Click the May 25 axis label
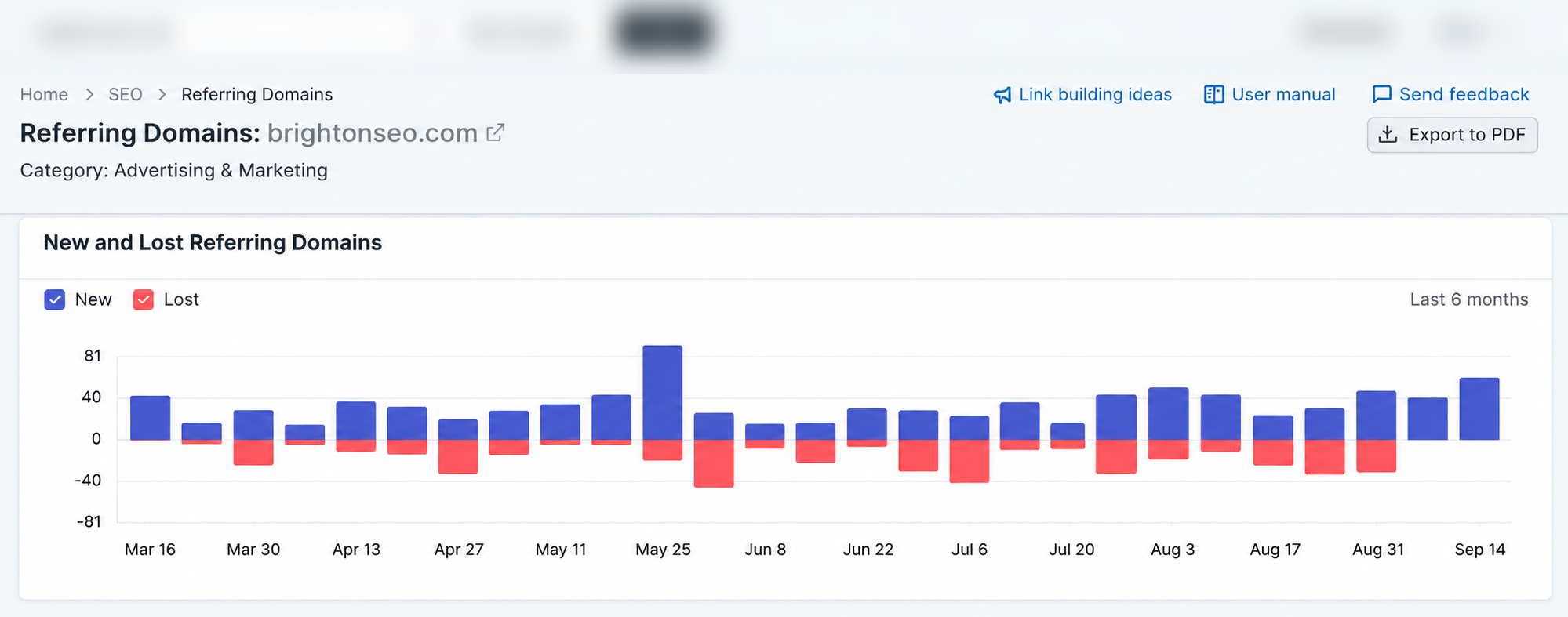 click(663, 550)
